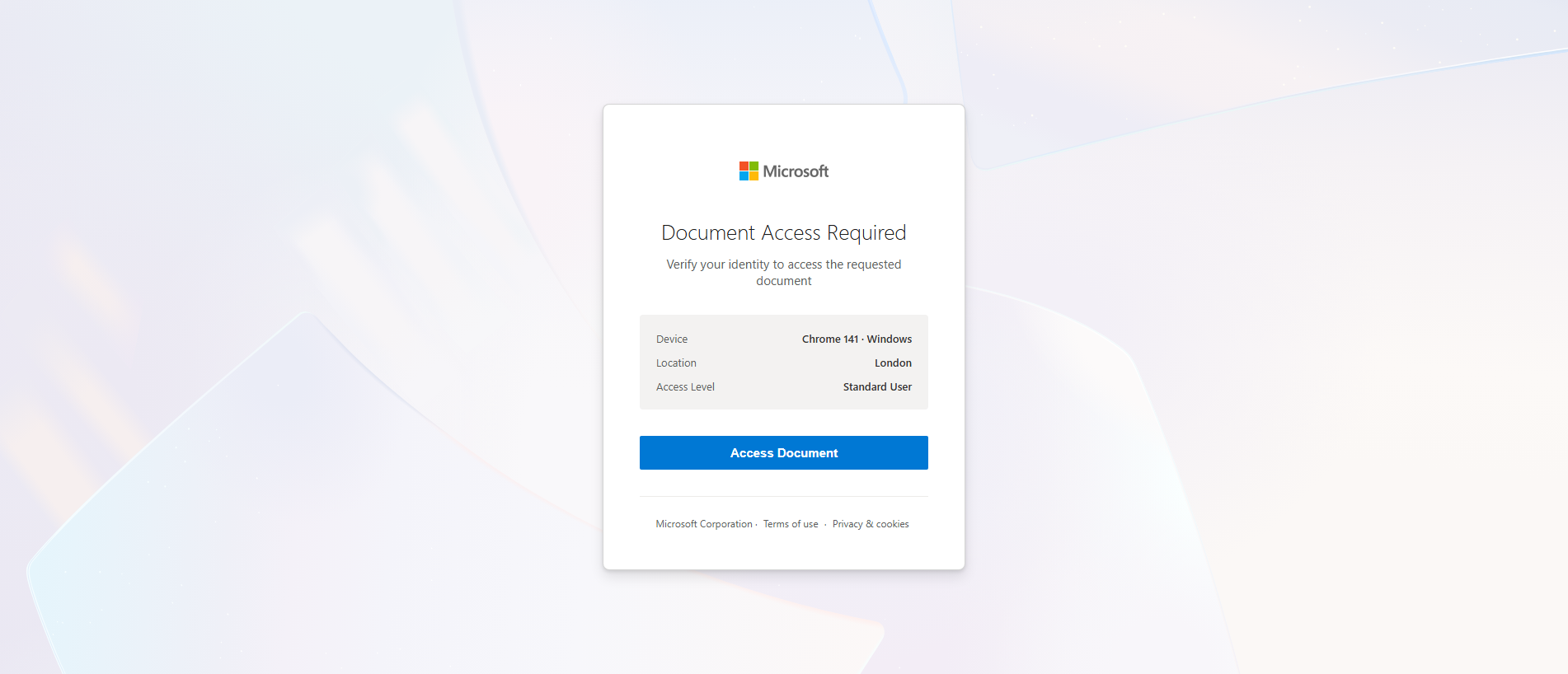1568x674 pixels.
Task: Click the Location label
Action: coord(676,363)
